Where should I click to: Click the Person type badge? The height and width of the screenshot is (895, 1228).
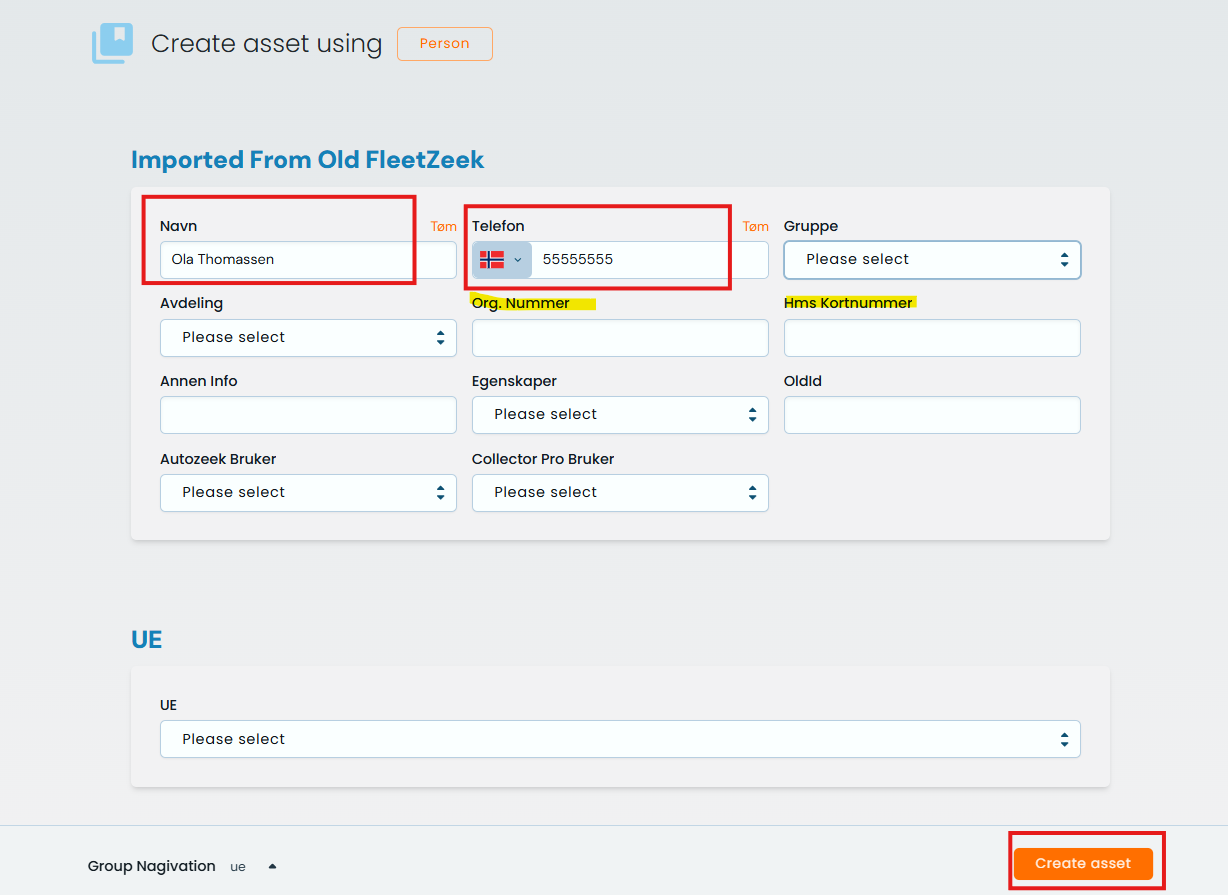pyautogui.click(x=444, y=44)
